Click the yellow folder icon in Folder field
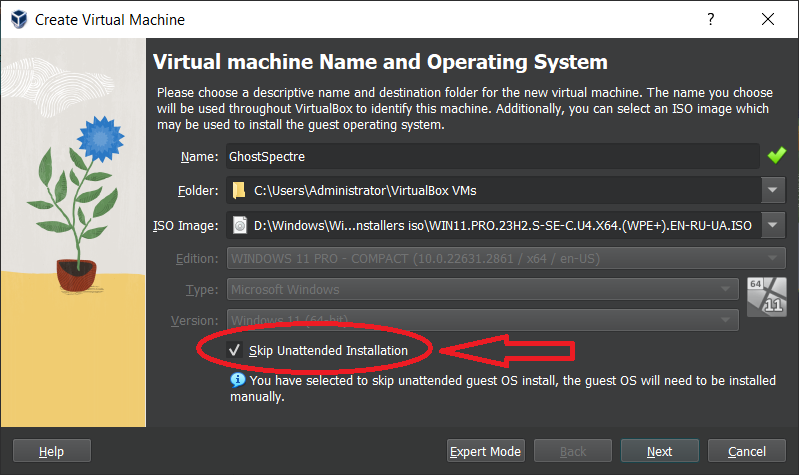 click(x=238, y=190)
